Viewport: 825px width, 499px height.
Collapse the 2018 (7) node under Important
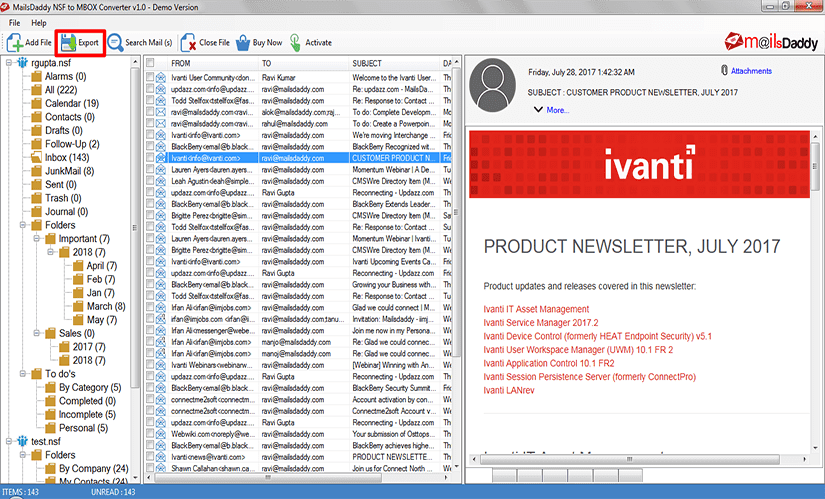pyautogui.click(x=51, y=252)
